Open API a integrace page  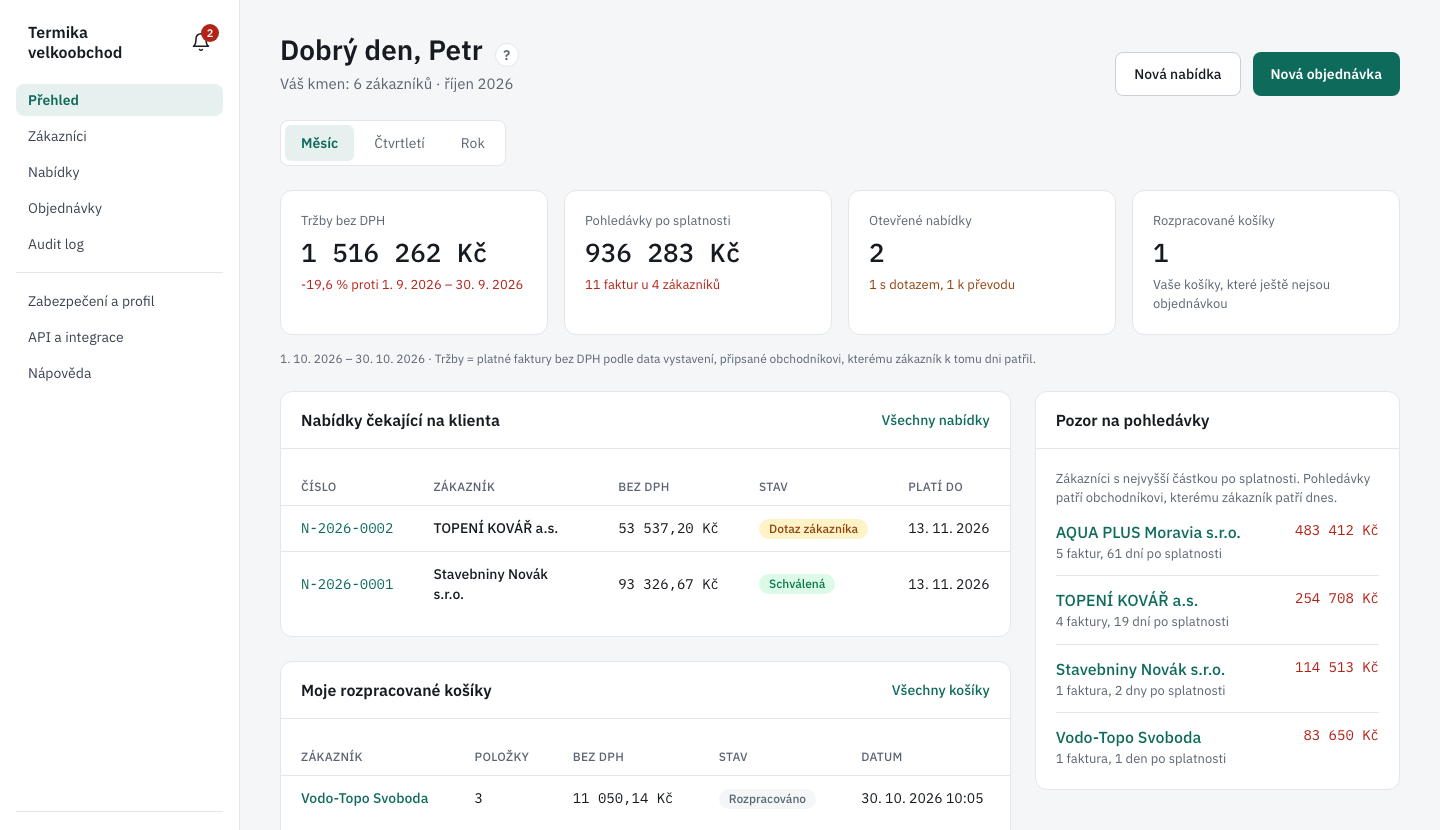119,337
